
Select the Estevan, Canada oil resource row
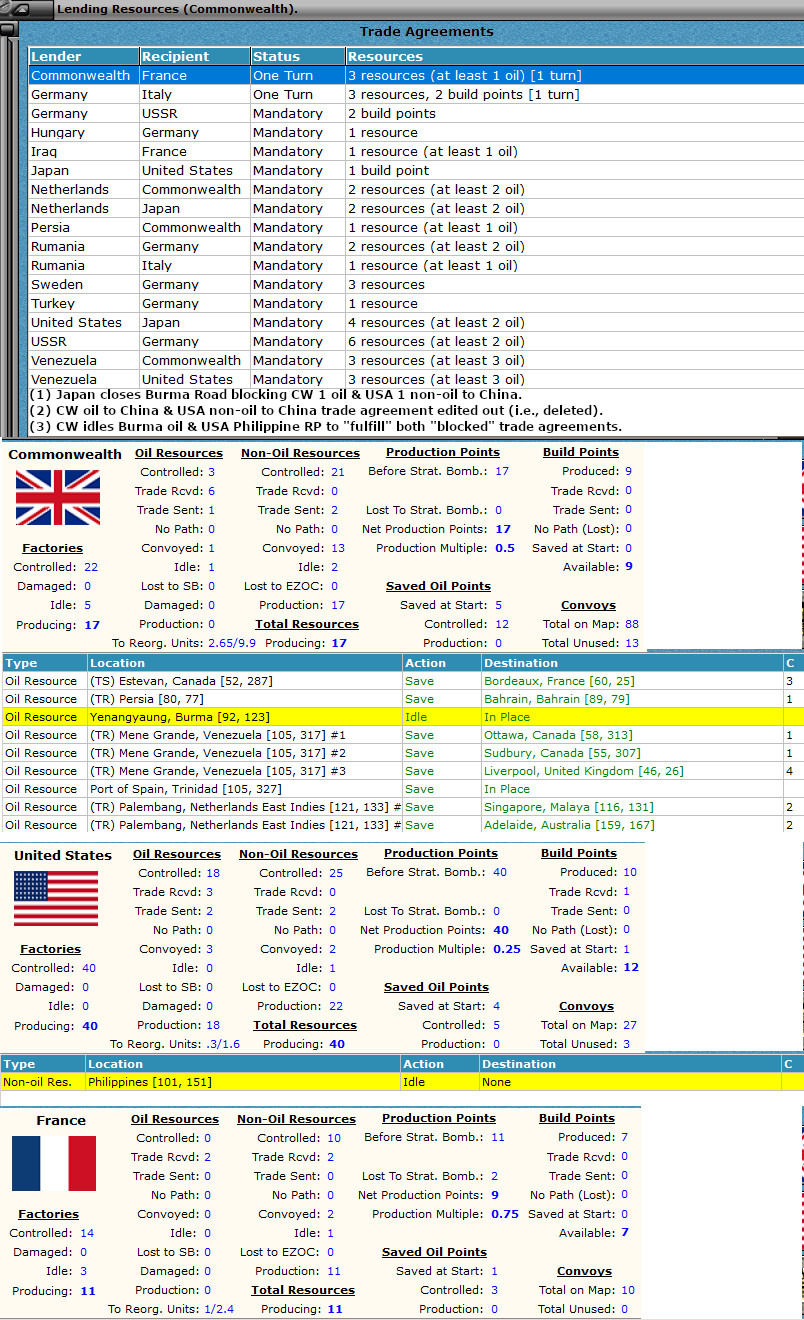click(402, 681)
